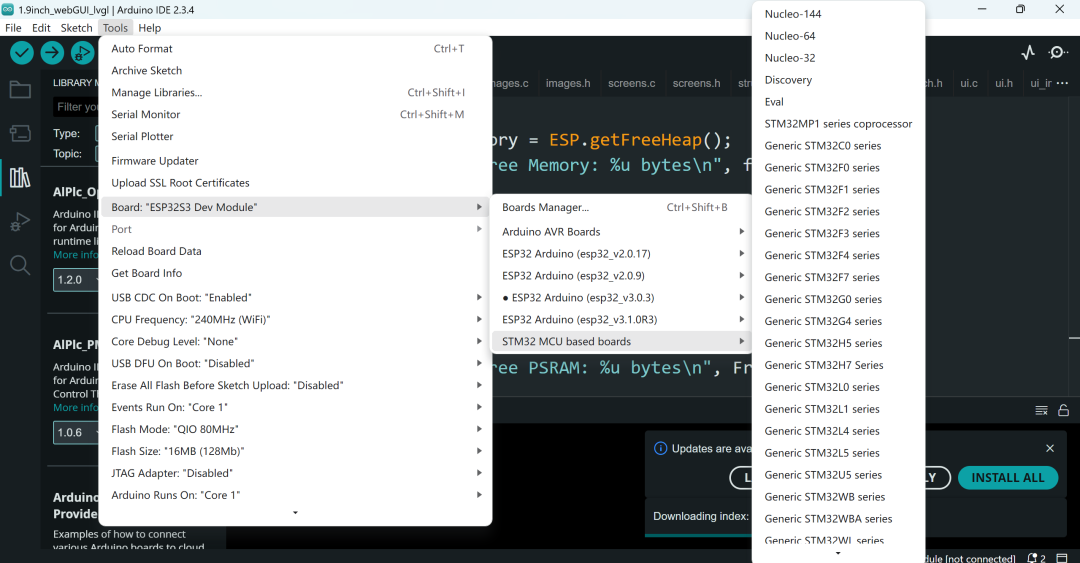The image size is (1080, 563).
Task: Switch to the screens.h tab
Action: tap(696, 83)
